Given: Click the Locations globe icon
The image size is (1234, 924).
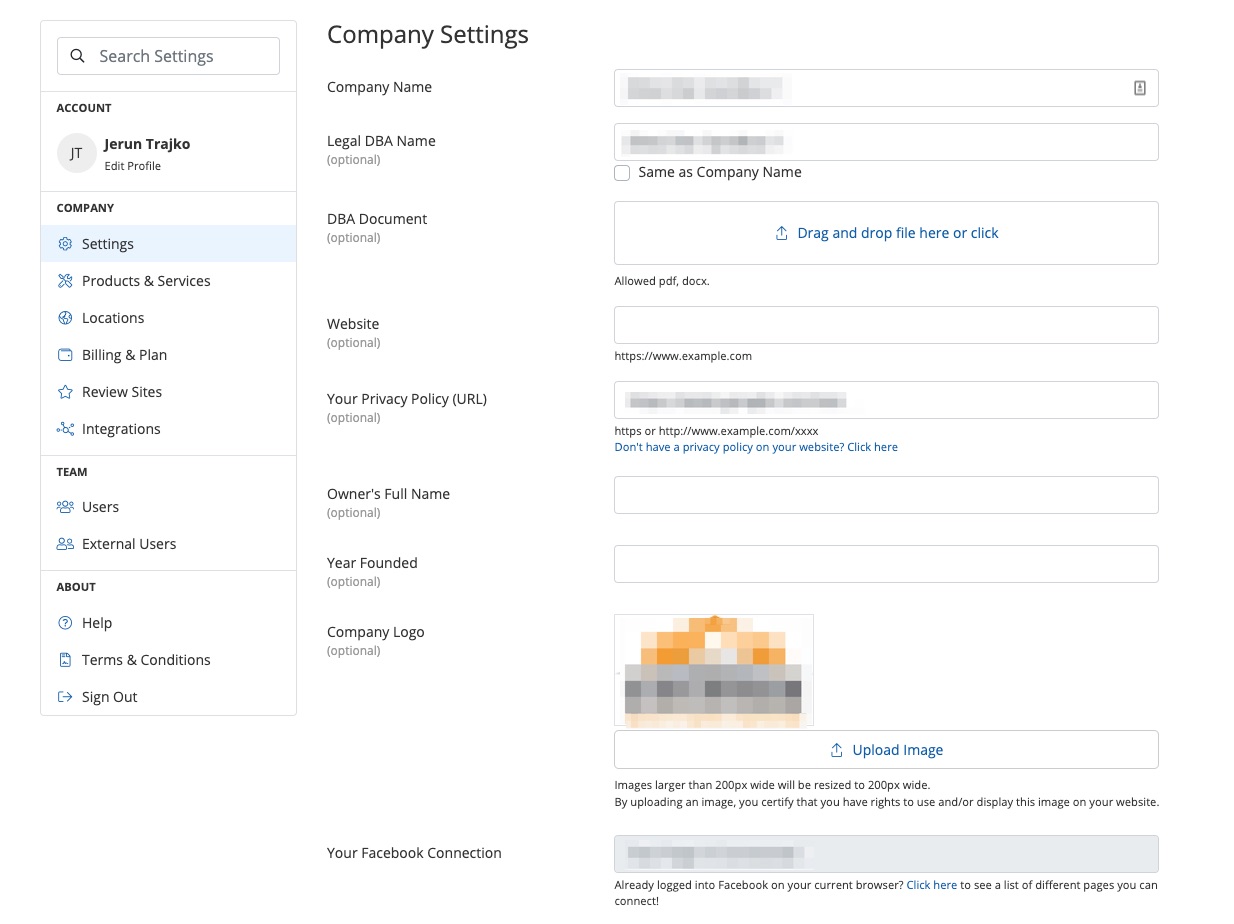Looking at the screenshot, I should point(65,318).
